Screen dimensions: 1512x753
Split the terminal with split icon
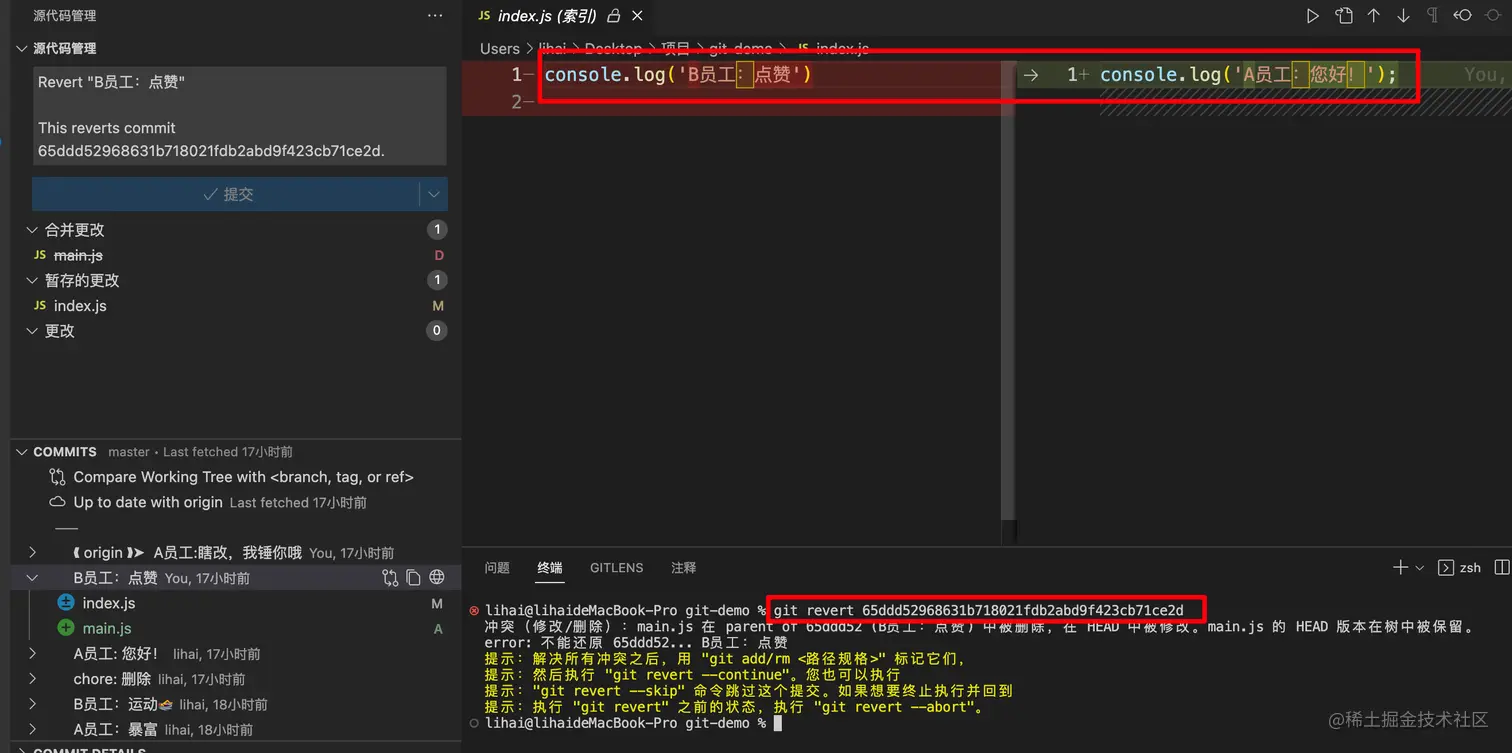click(x=1501, y=567)
